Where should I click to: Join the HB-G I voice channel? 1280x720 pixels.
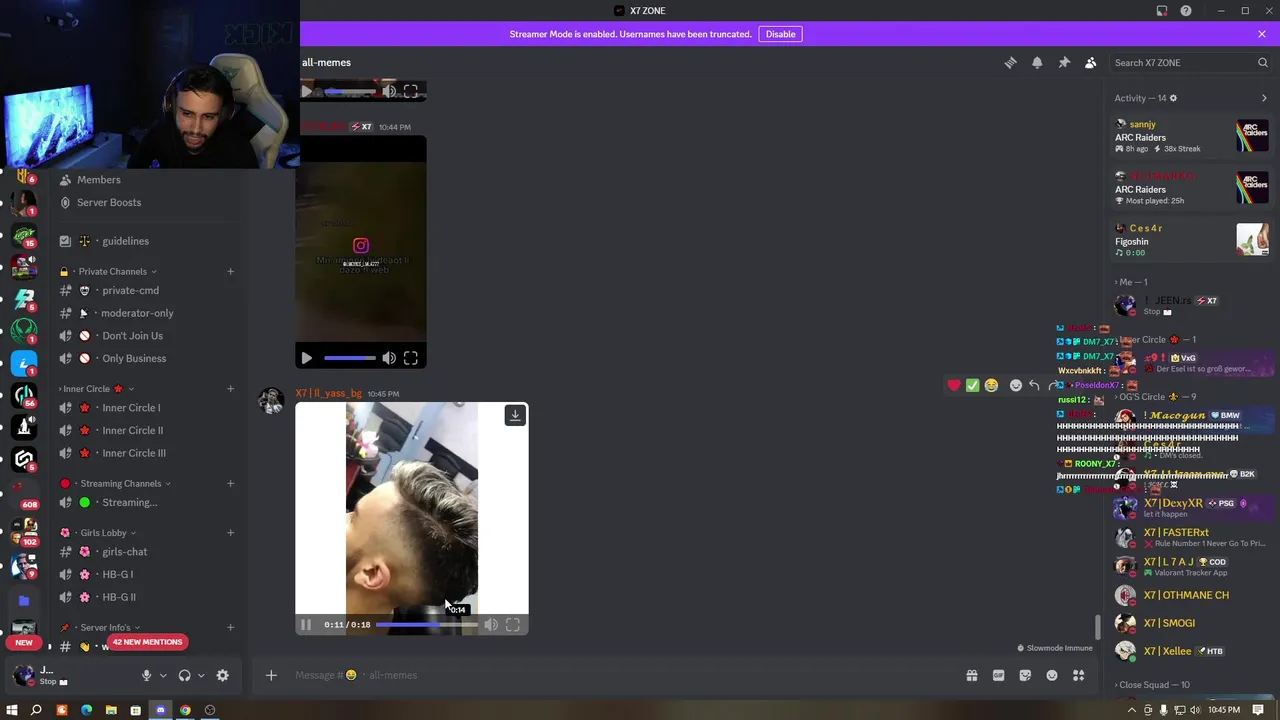click(x=117, y=575)
